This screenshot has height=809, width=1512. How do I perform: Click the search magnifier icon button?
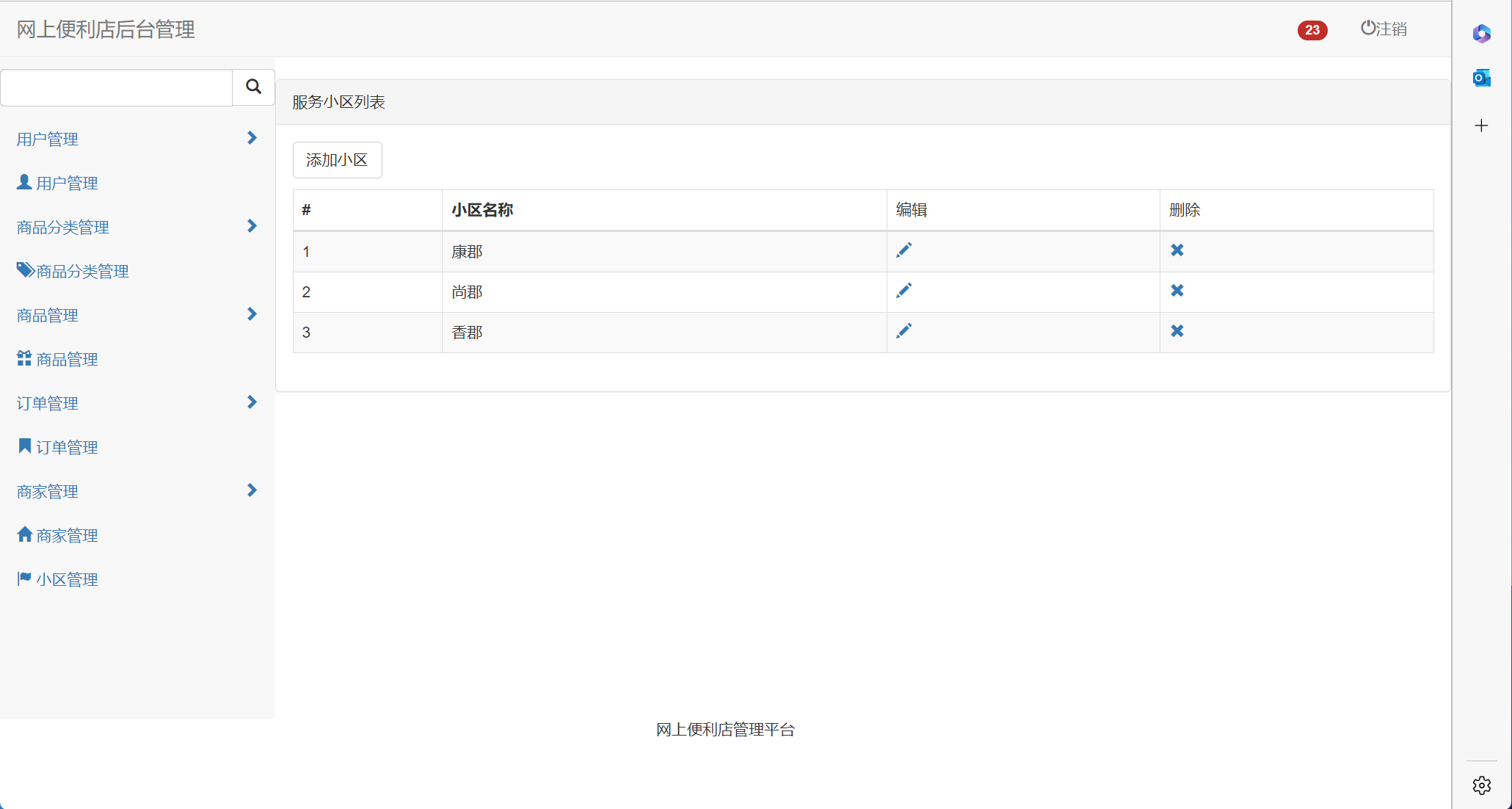(x=253, y=87)
